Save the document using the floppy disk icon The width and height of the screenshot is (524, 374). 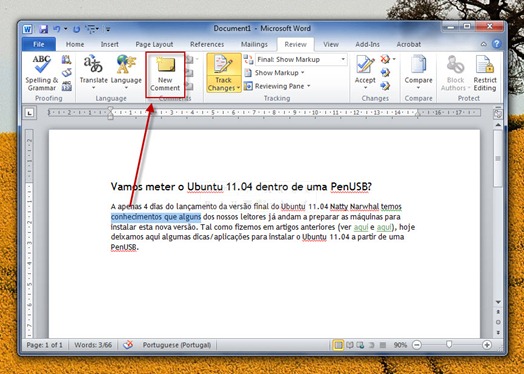point(43,29)
